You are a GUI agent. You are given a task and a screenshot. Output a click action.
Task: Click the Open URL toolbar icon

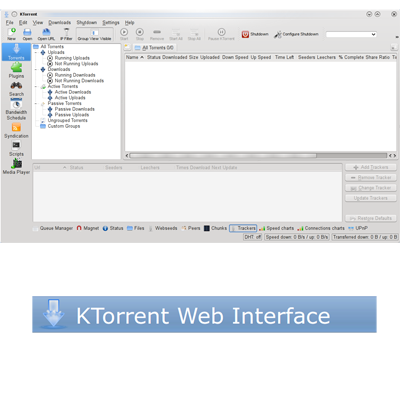tap(46, 34)
